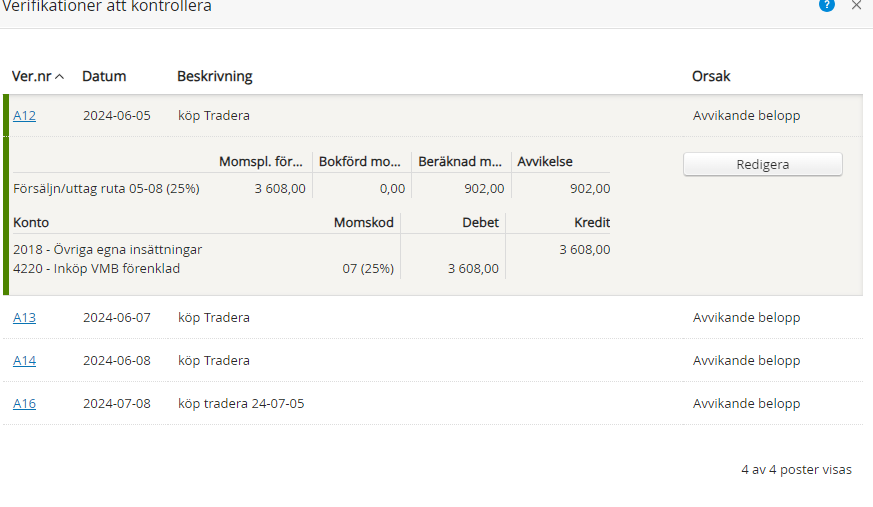
Task: Open verification link A14
Action: point(24,361)
